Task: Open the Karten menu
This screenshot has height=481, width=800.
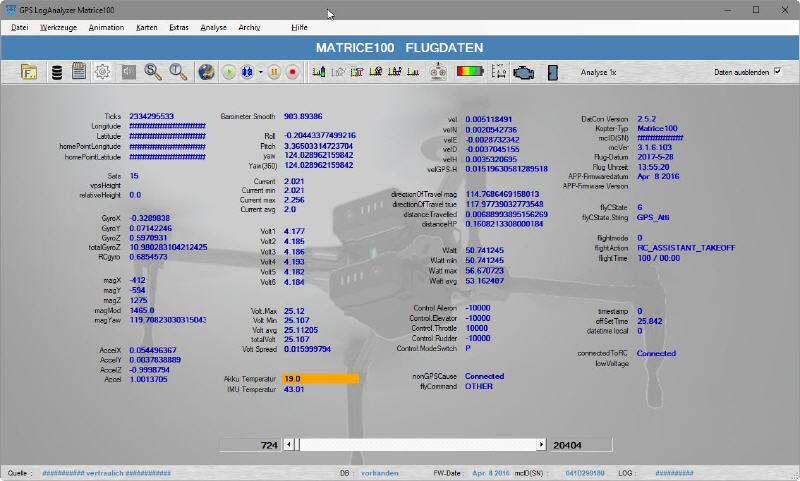Action: 146,28
